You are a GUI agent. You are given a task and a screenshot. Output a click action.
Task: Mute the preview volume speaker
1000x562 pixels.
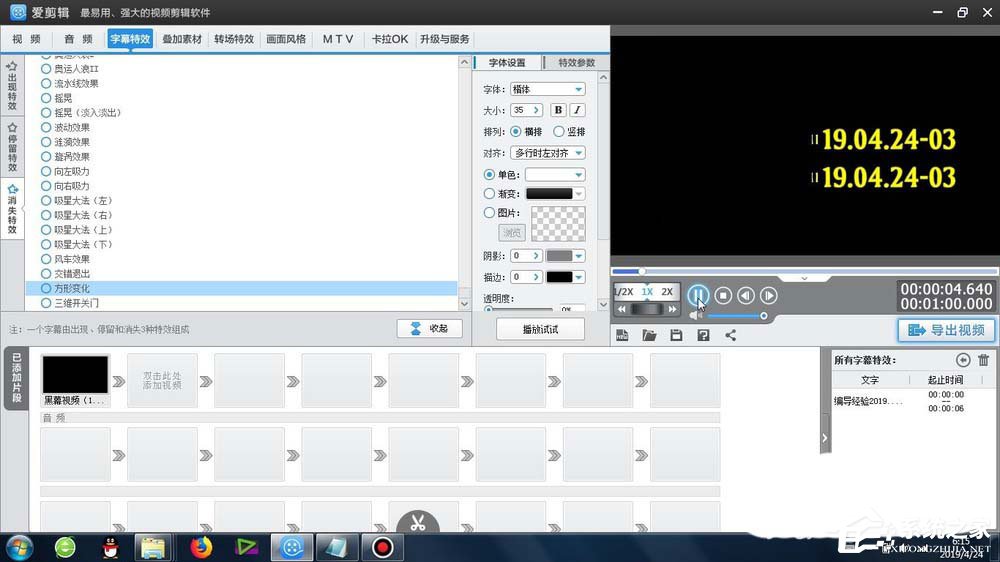click(695, 315)
